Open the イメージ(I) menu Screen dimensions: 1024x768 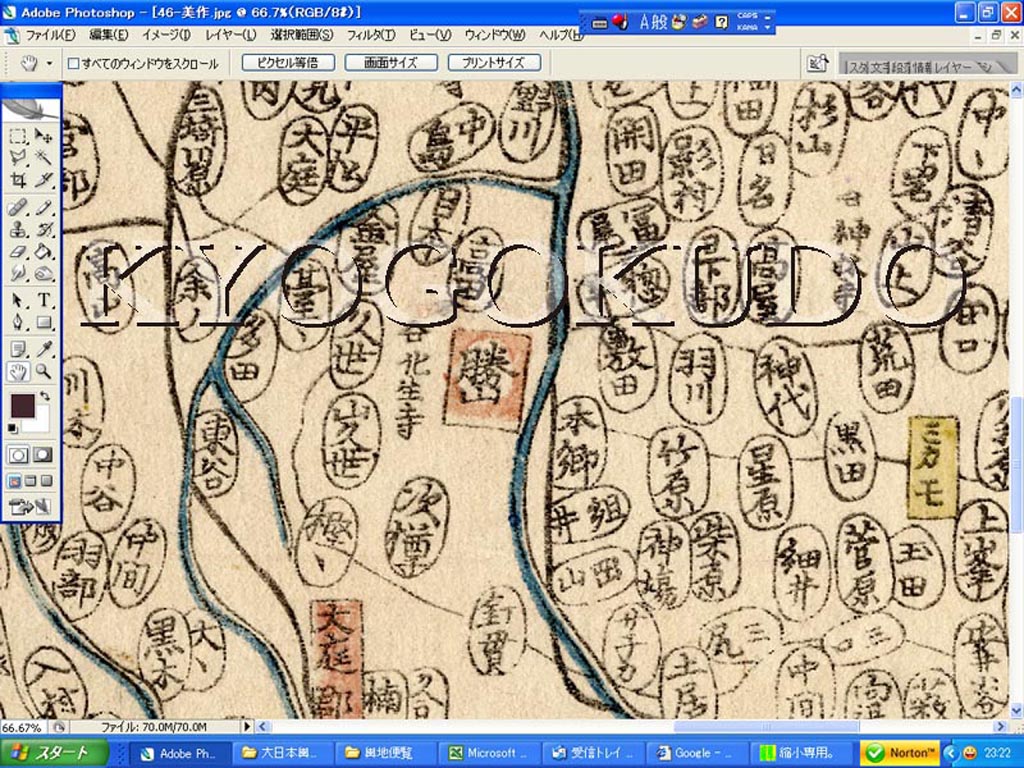(167, 35)
